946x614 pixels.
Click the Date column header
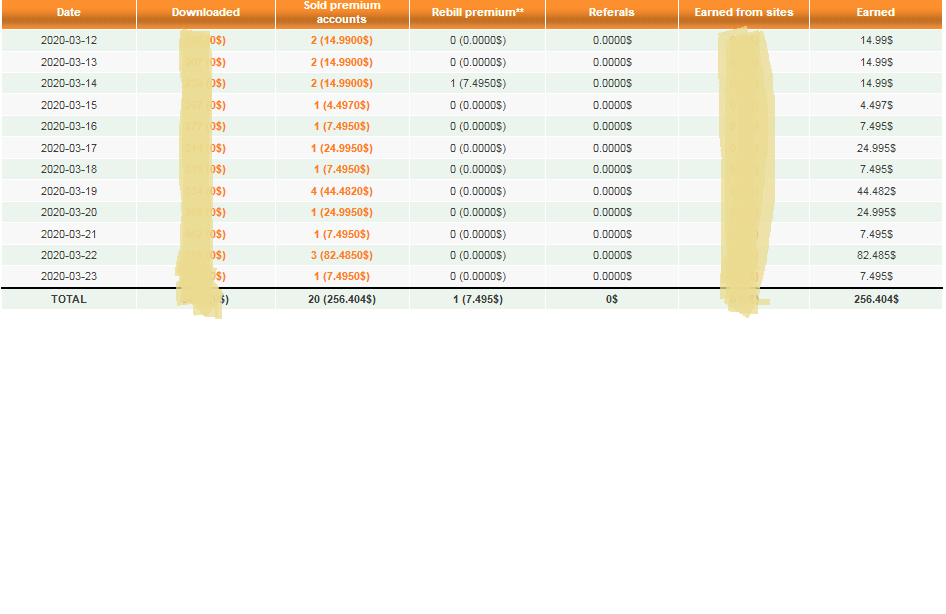[x=68, y=13]
